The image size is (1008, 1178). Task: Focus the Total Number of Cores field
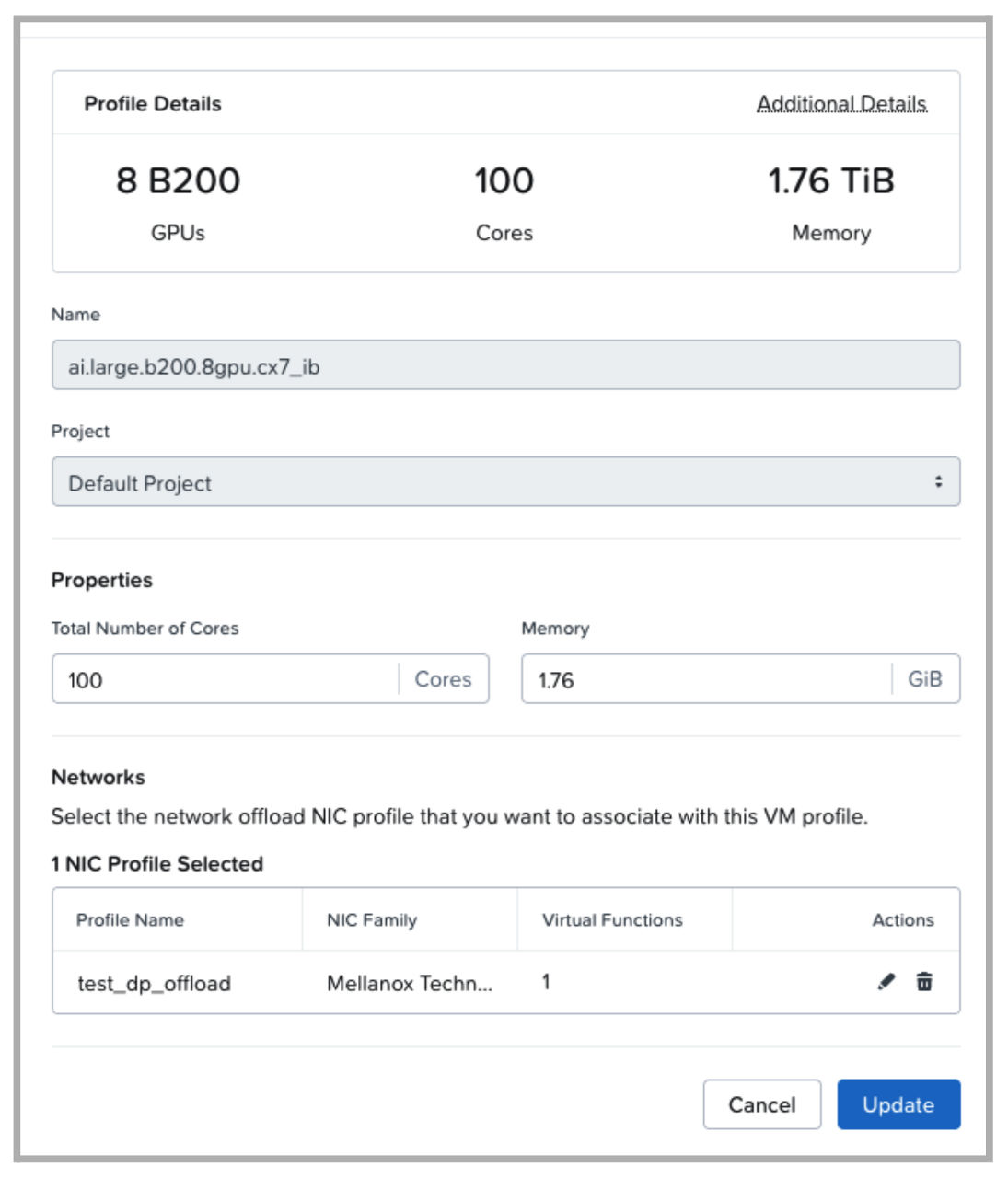[226, 679]
